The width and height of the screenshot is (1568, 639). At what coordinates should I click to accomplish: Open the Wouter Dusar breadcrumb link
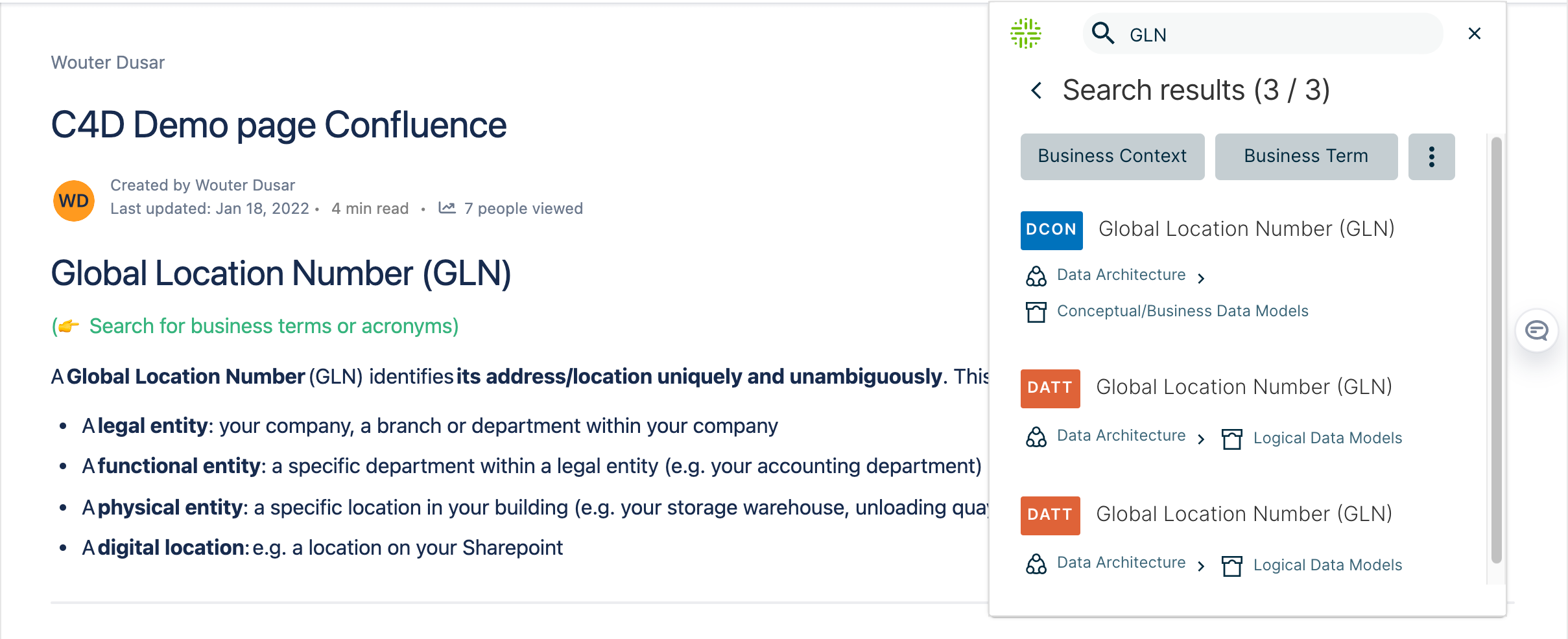point(108,63)
